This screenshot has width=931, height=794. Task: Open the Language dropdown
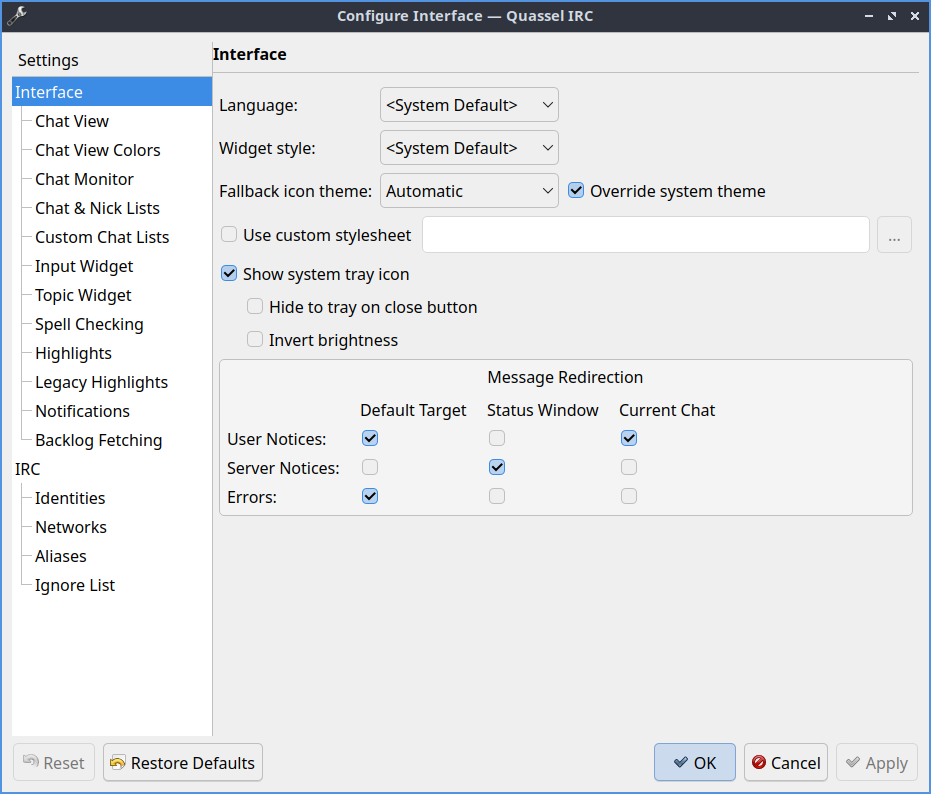tap(469, 105)
